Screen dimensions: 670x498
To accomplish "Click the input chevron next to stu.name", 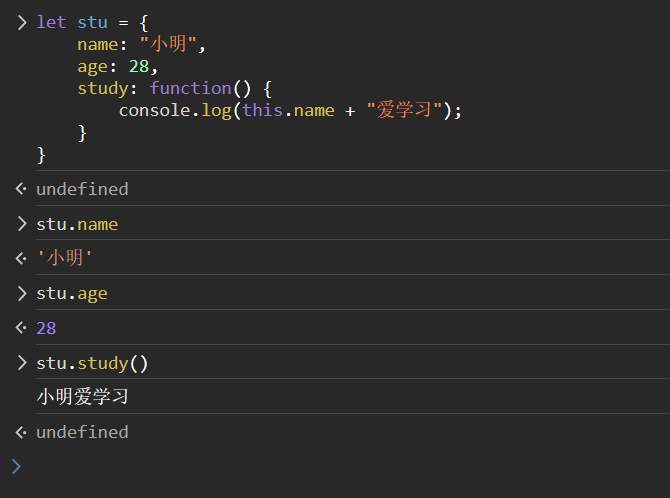I will coord(21,224).
